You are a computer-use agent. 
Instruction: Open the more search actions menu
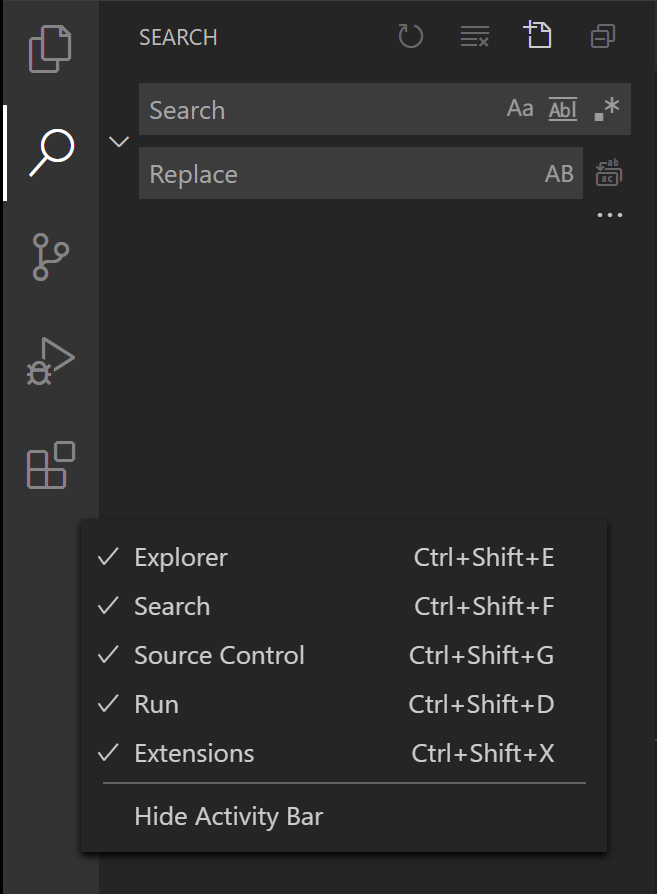(610, 213)
